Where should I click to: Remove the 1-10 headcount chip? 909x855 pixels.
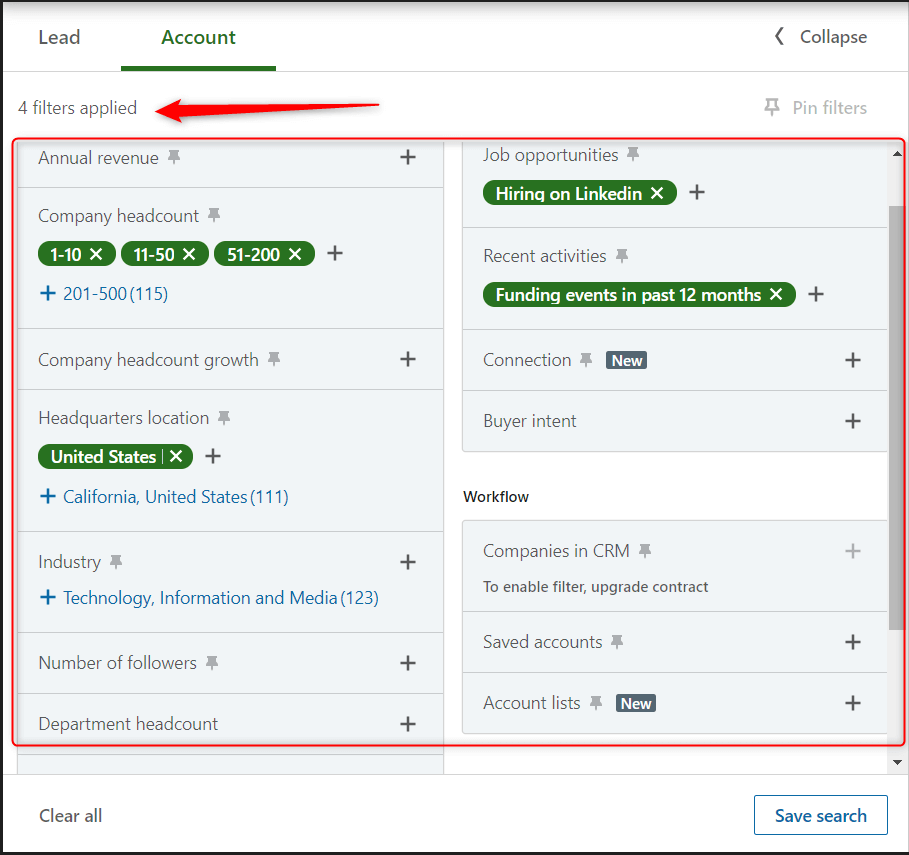pyautogui.click(x=96, y=254)
